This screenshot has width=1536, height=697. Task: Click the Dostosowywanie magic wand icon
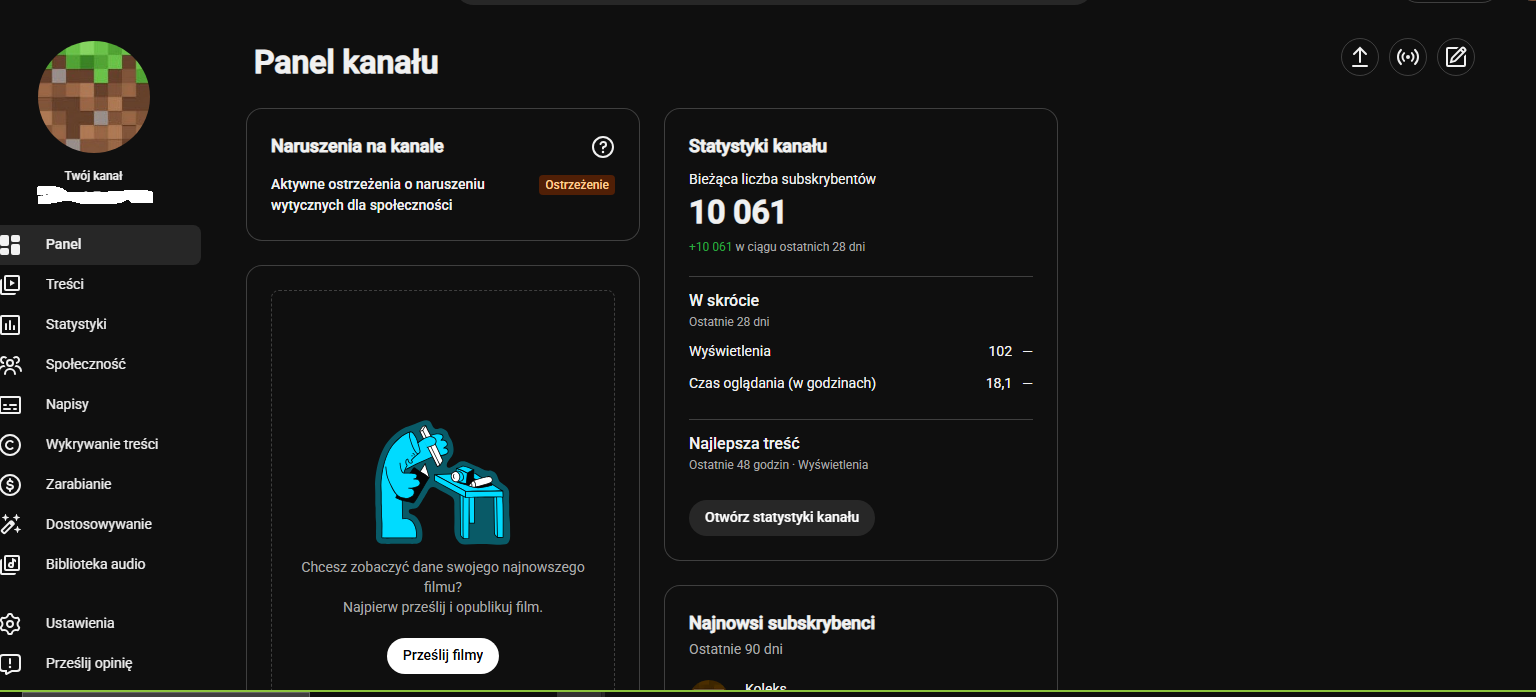[x=10, y=524]
